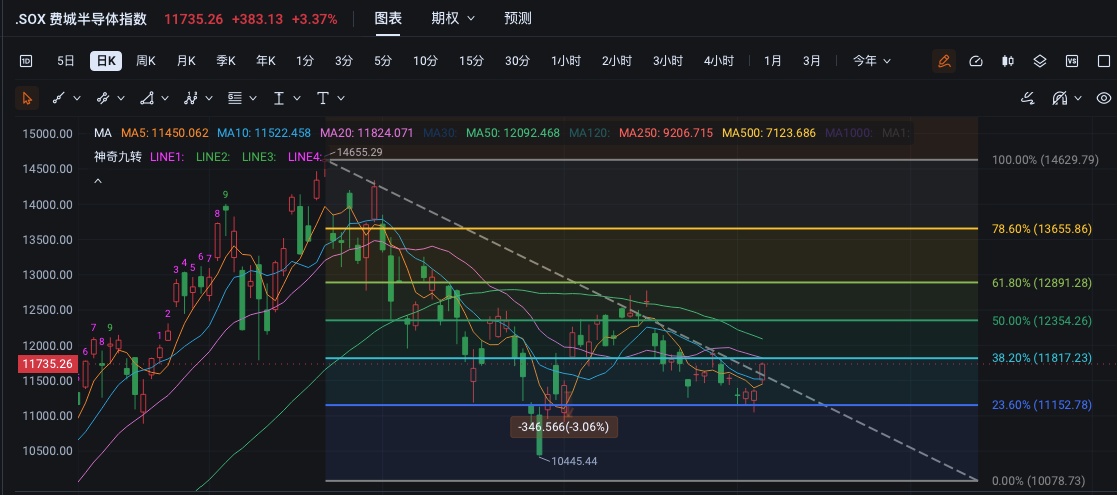This screenshot has height=495, width=1117.
Task: Click the .SOX 费城半导体指数 title
Action: point(80,19)
